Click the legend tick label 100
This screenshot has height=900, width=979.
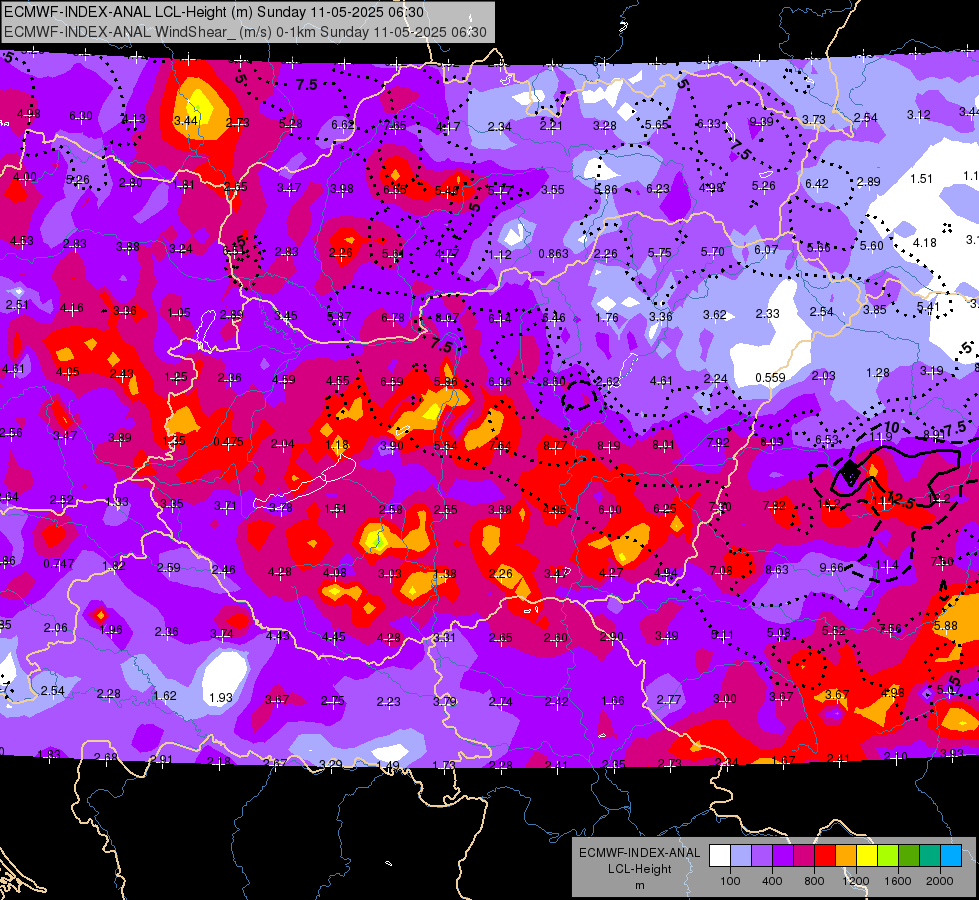730,881
